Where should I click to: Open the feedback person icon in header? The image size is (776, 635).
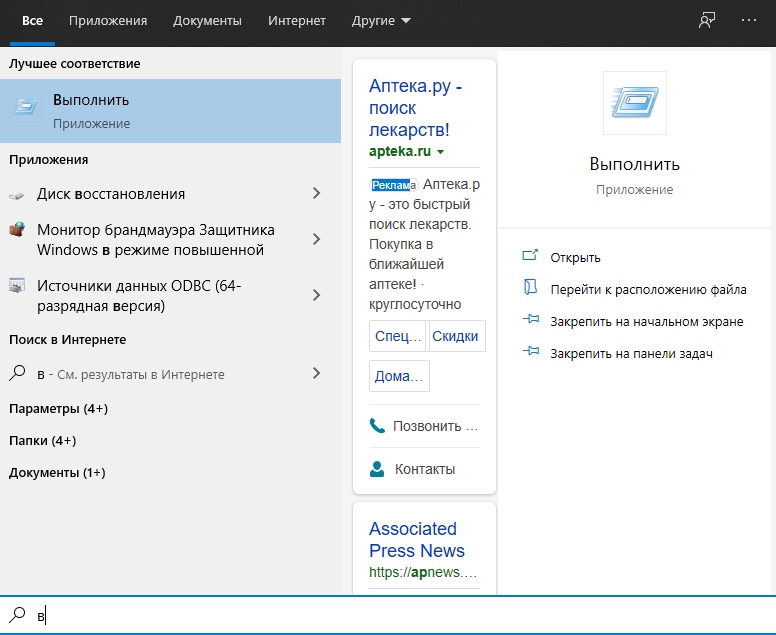pos(707,20)
